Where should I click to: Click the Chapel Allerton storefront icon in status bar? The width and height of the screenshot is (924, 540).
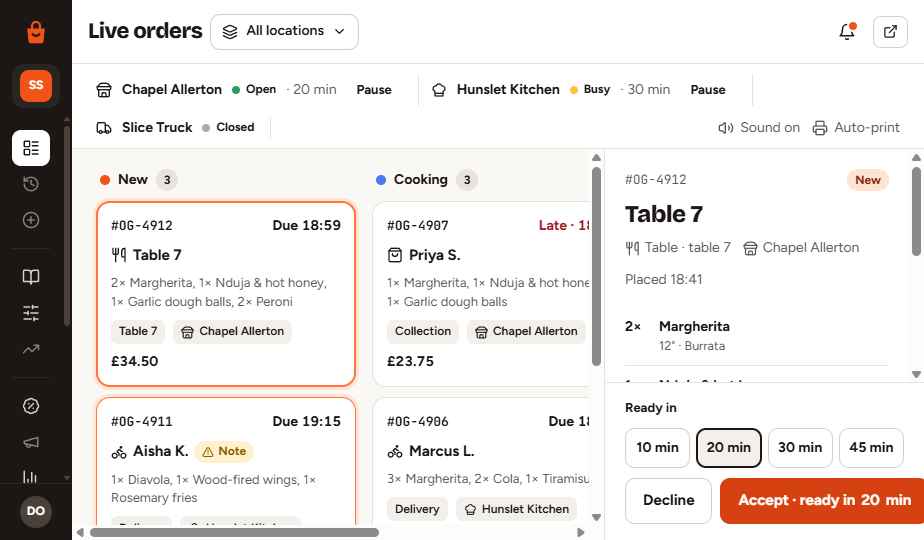(104, 90)
